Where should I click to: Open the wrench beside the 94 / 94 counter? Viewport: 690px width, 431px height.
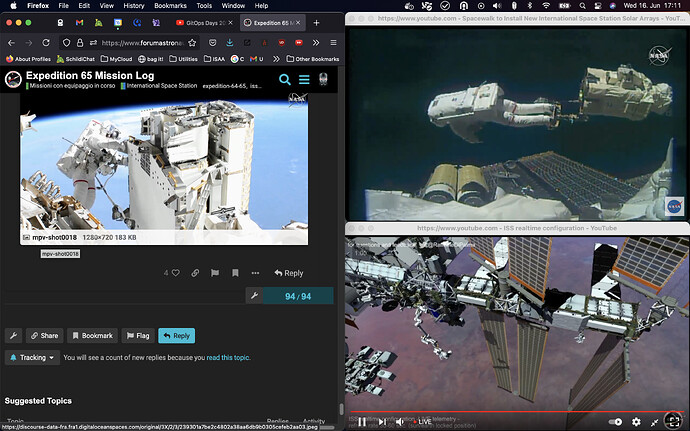click(x=254, y=296)
